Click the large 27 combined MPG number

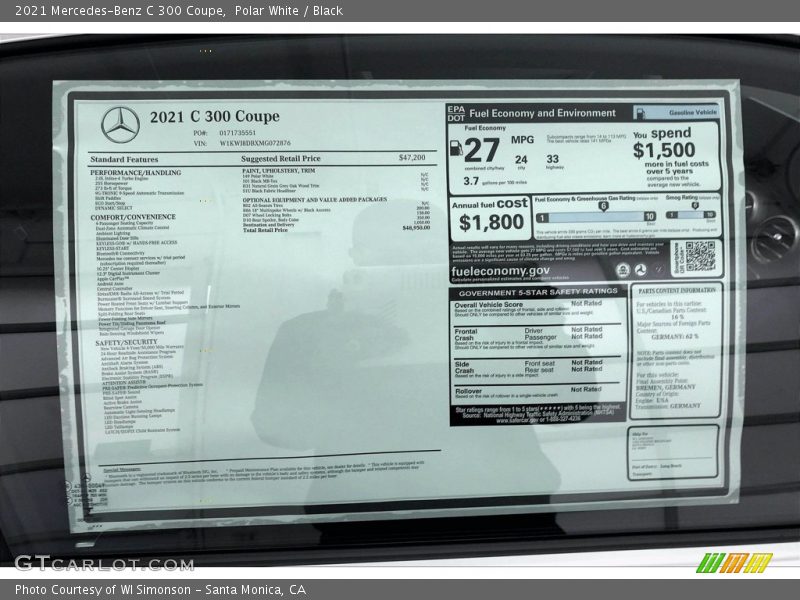pos(482,150)
